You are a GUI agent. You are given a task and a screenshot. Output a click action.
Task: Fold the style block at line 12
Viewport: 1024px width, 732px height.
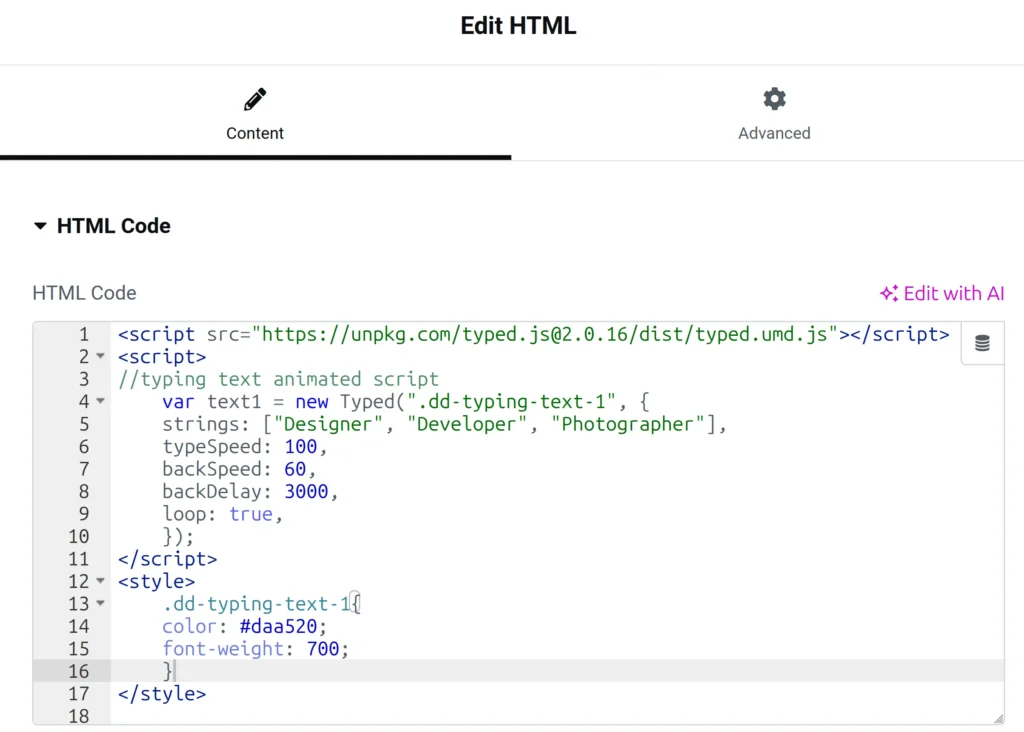101,580
